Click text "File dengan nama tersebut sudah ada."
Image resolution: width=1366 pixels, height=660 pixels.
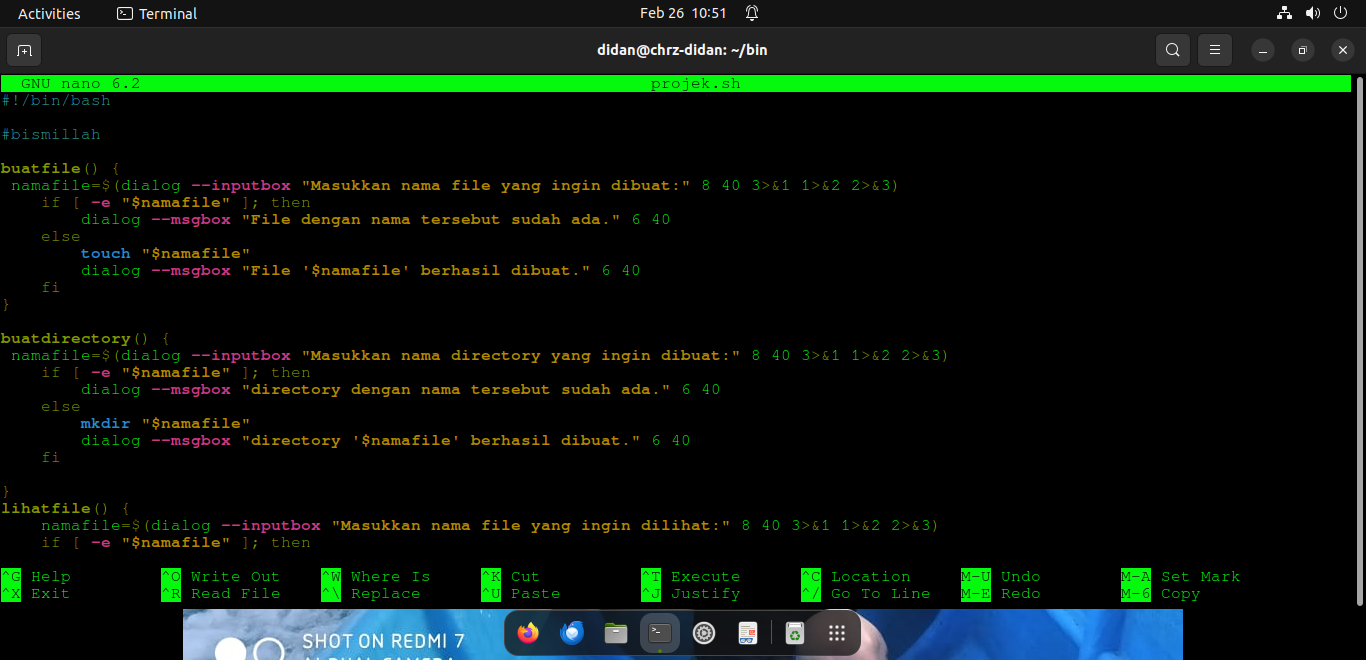point(431,220)
